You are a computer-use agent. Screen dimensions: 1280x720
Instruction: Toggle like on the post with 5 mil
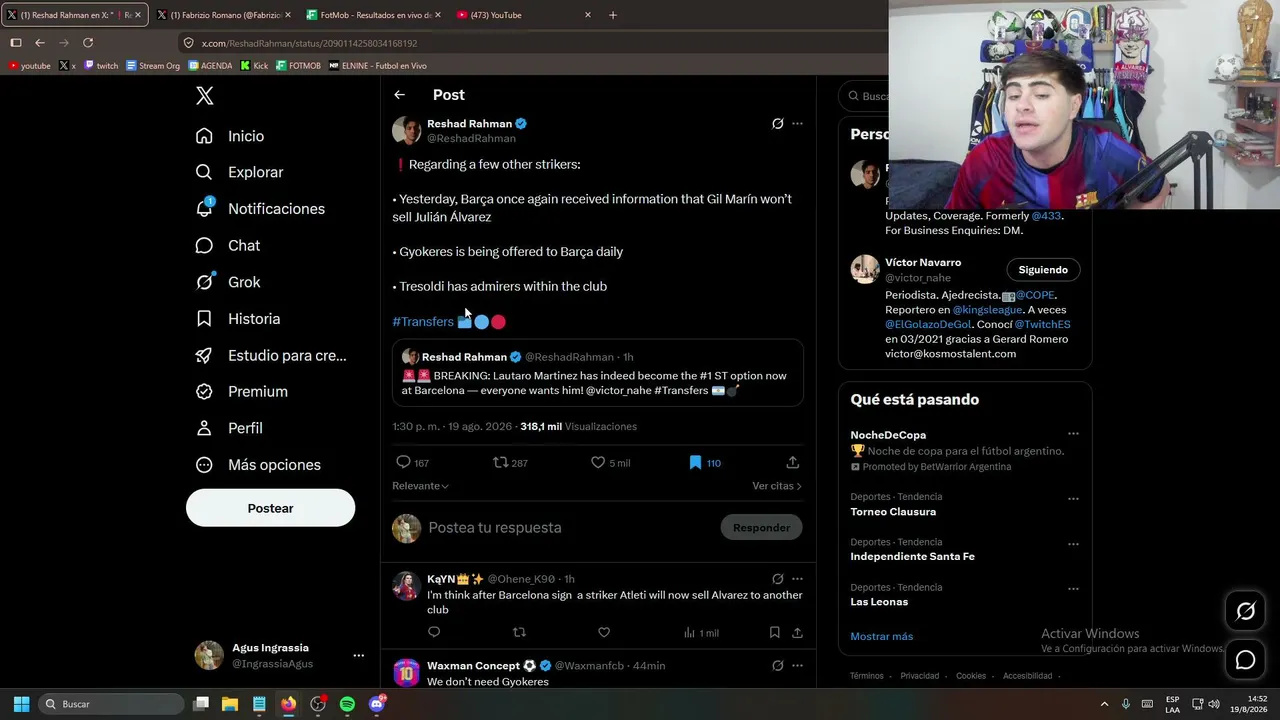[x=598, y=463]
